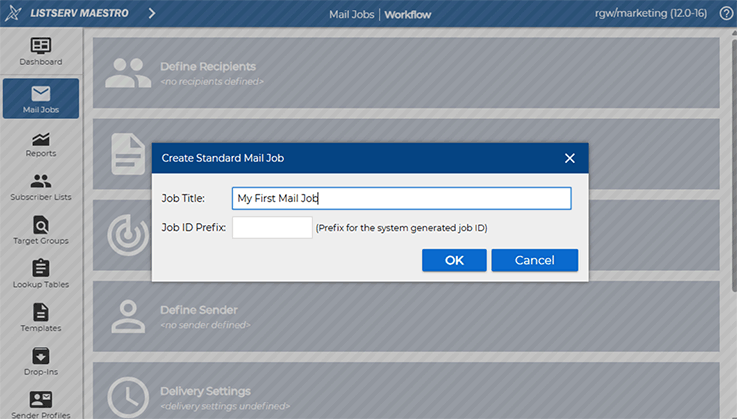The height and width of the screenshot is (419, 737).
Task: Focus the Job ID Prefix input box
Action: 272,228
